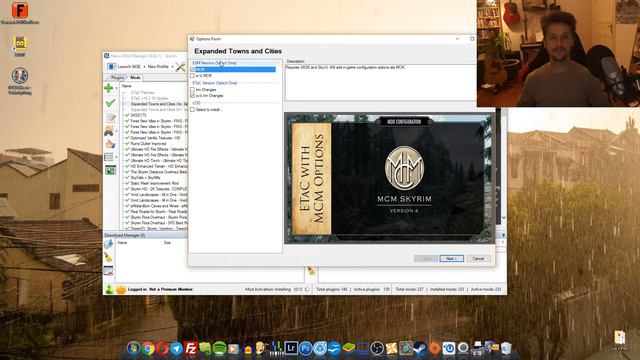Select the ETaC Patches mod row

click(142, 93)
